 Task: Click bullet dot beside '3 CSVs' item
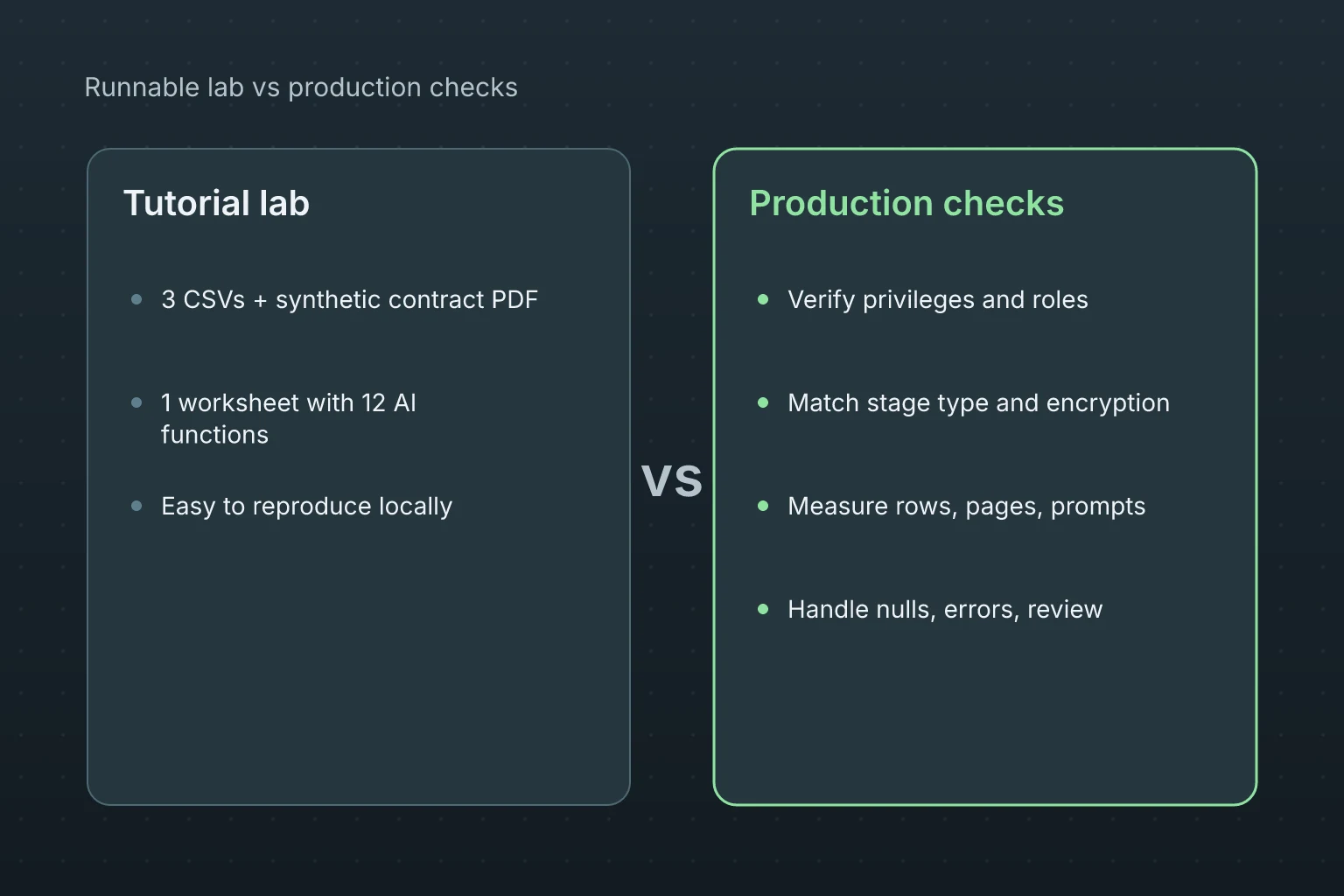point(136,299)
